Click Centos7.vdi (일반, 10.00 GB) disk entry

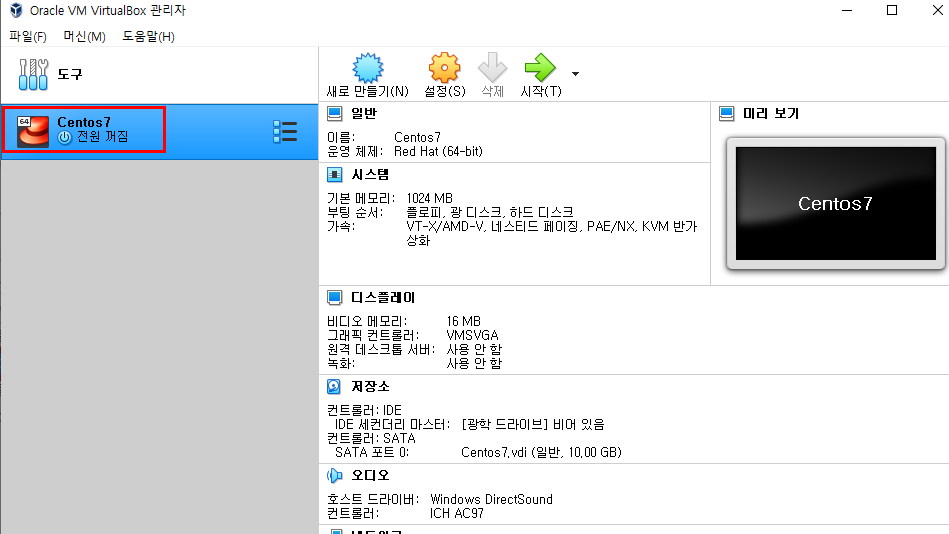(541, 452)
